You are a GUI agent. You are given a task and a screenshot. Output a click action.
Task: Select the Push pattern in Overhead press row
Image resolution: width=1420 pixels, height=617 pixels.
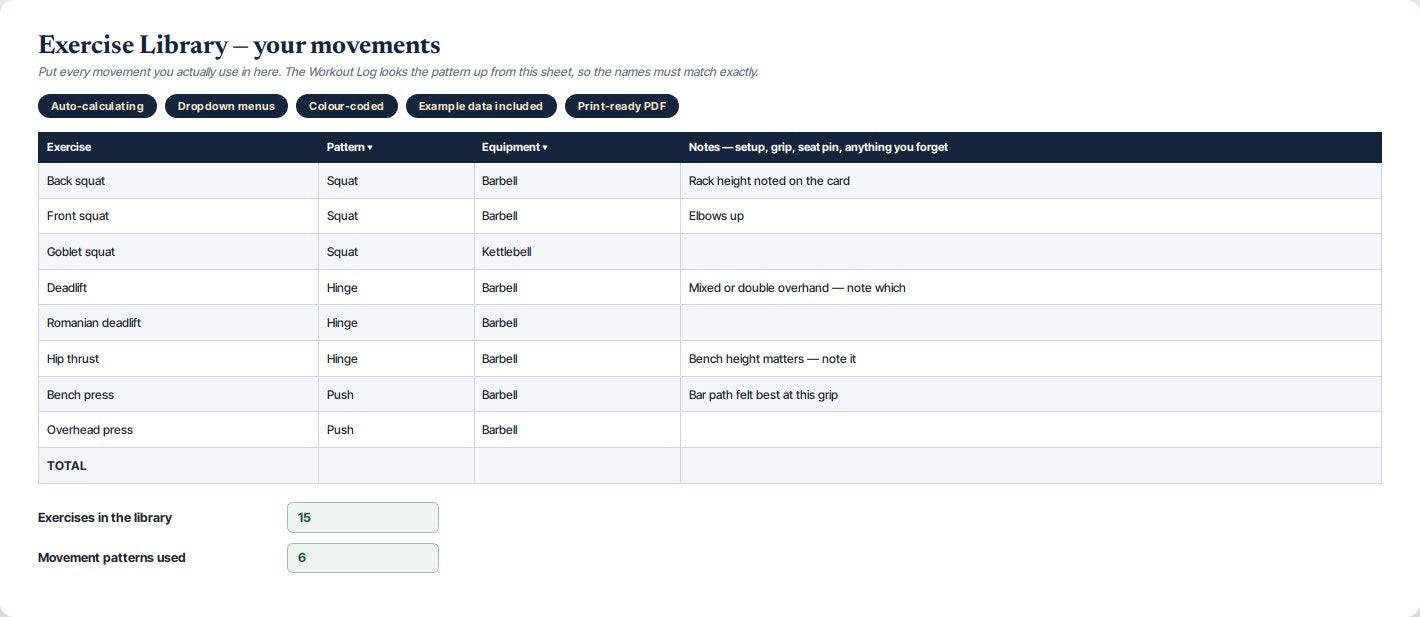[x=396, y=430]
